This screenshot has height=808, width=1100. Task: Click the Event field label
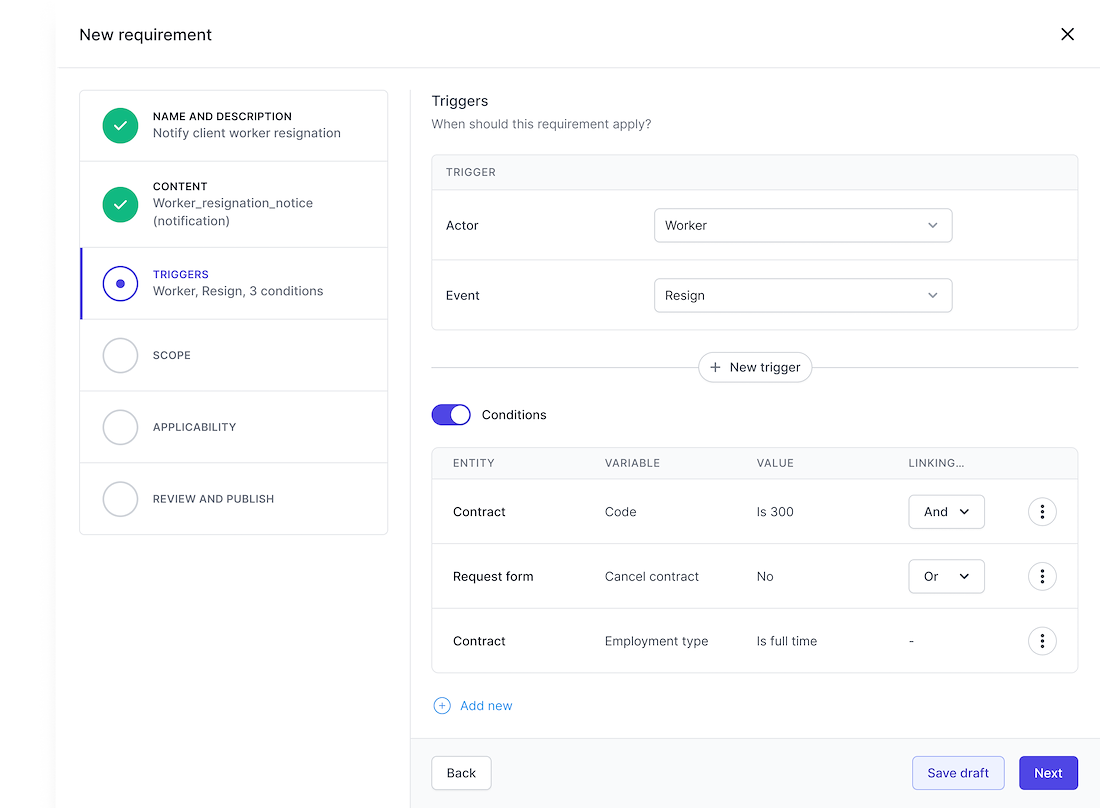click(x=462, y=295)
